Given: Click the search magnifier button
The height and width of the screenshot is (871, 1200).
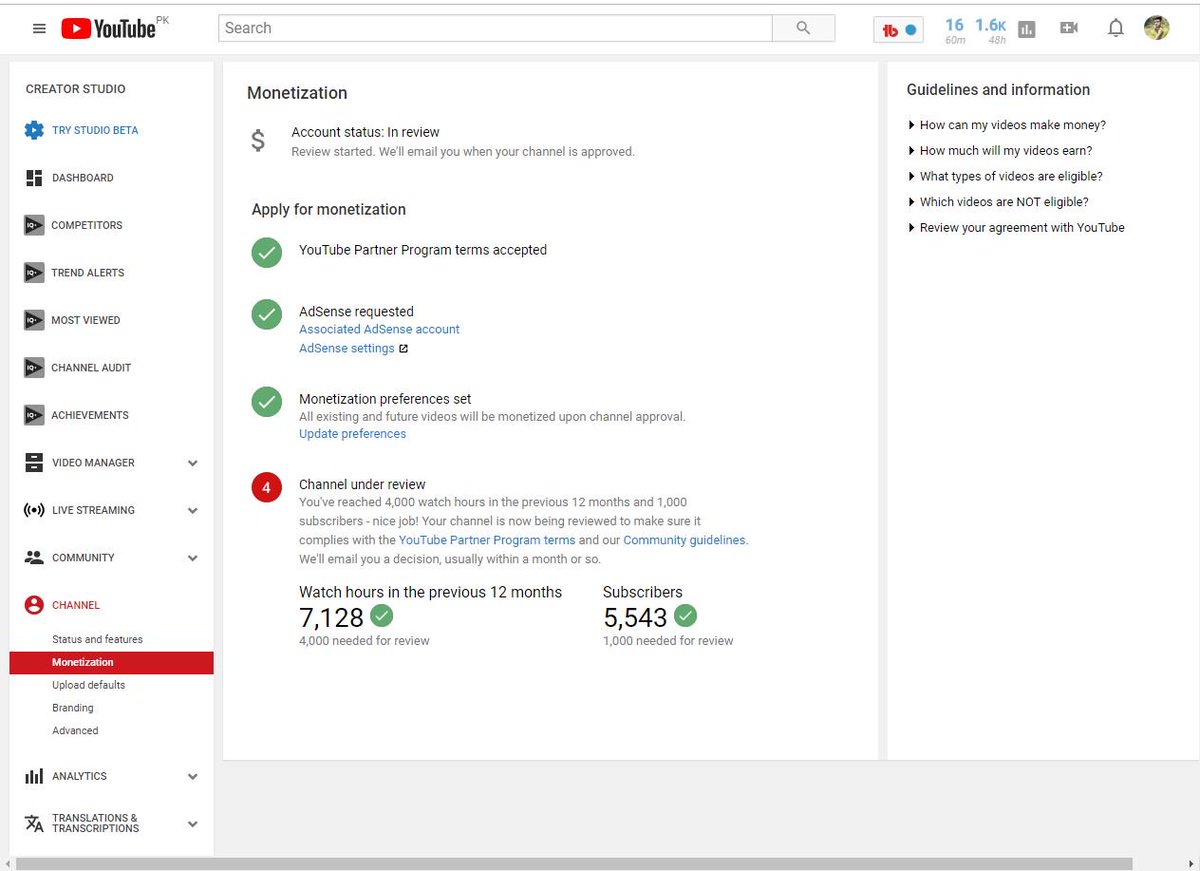Looking at the screenshot, I should 803,28.
